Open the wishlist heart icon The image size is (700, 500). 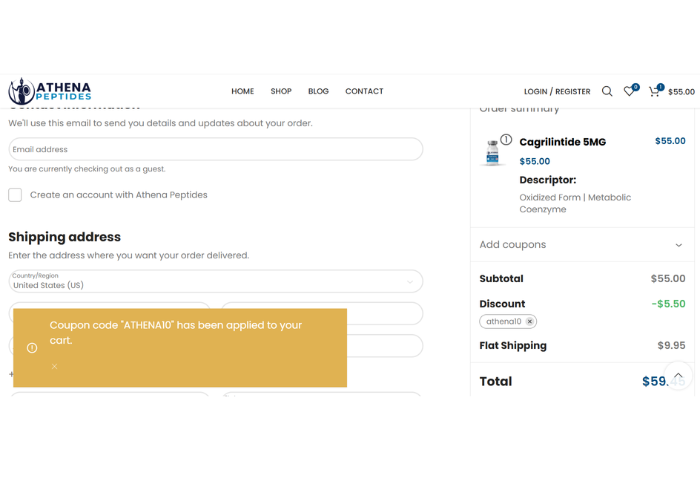[629, 91]
